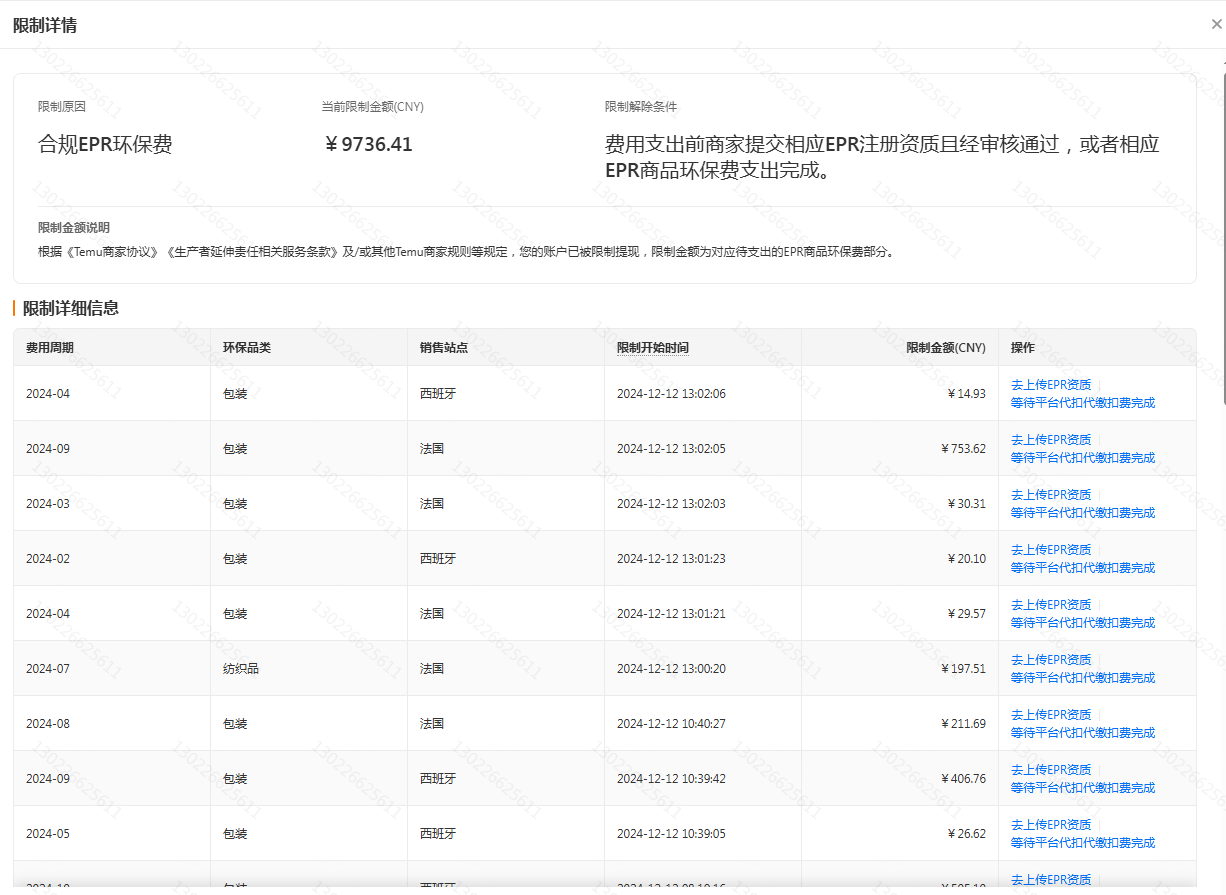This screenshot has height=895, width=1226.
Task: Click the 2024-08 fee period cell
Action: 48,724
